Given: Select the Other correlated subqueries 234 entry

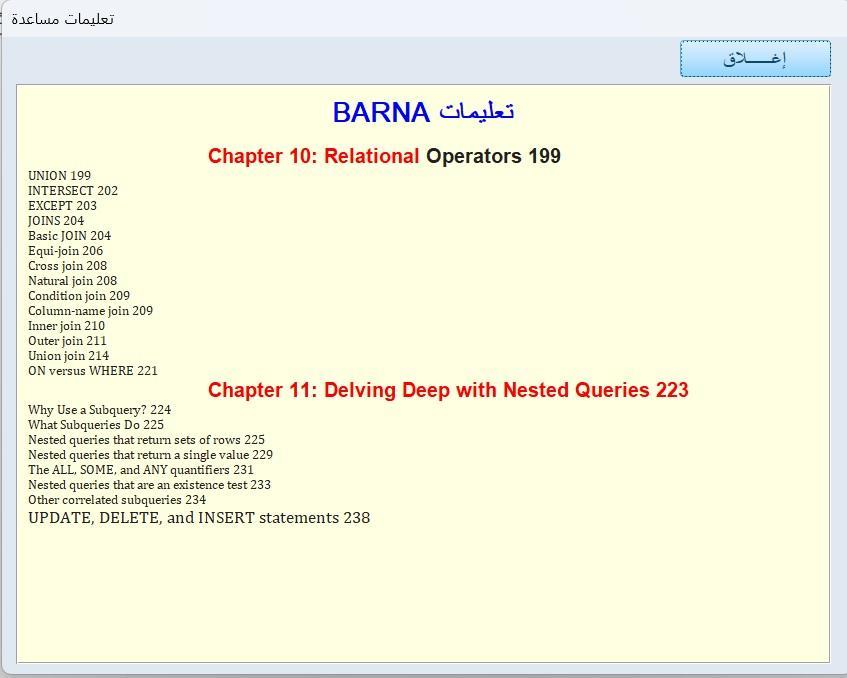Looking at the screenshot, I should pyautogui.click(x=116, y=500).
